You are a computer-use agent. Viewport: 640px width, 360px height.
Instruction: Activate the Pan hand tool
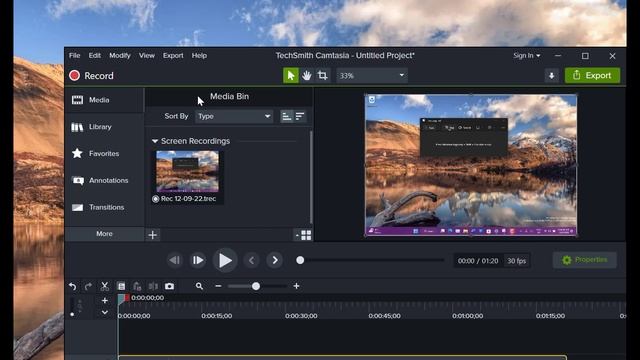307,76
